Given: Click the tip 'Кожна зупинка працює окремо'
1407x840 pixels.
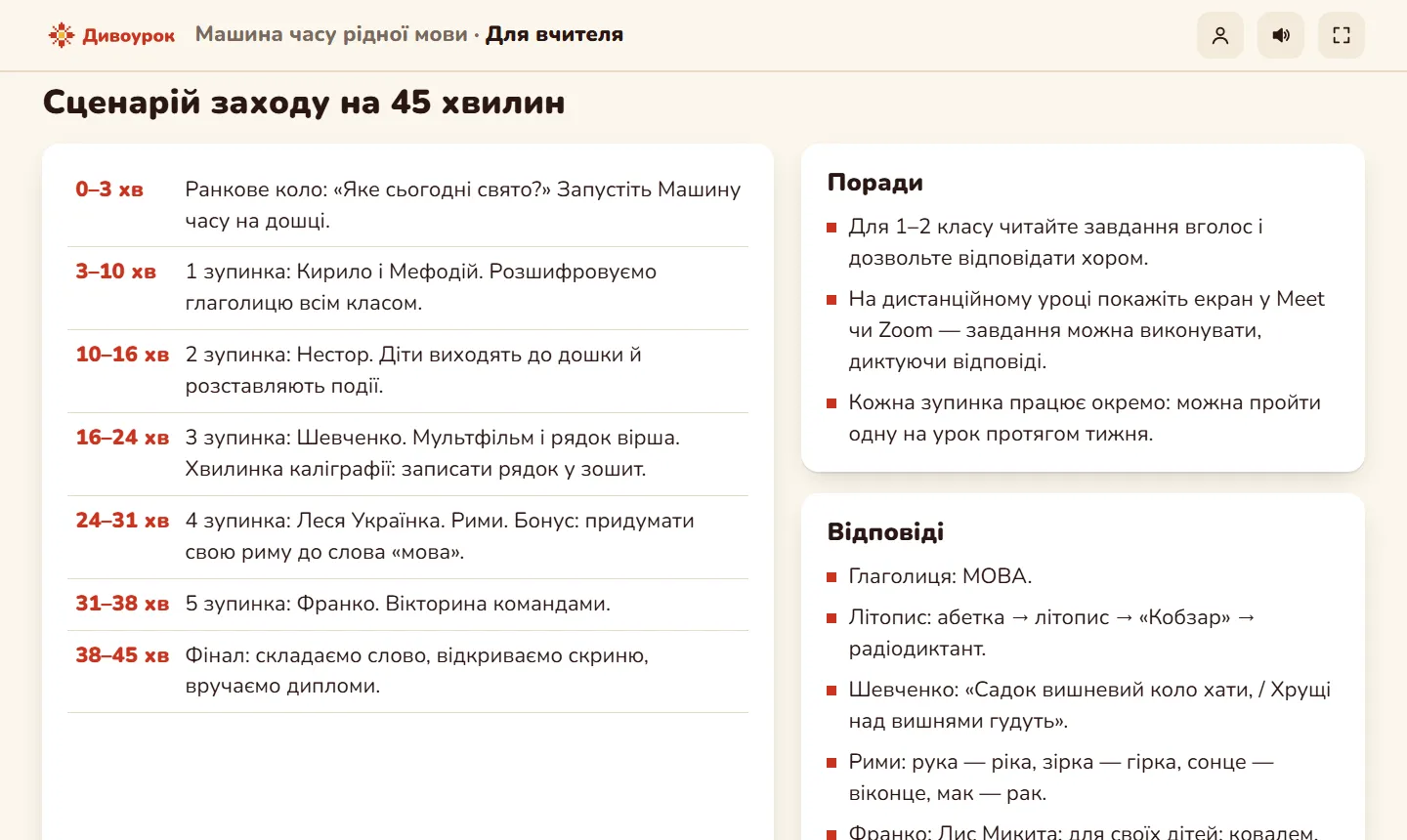Looking at the screenshot, I should point(1085,418).
